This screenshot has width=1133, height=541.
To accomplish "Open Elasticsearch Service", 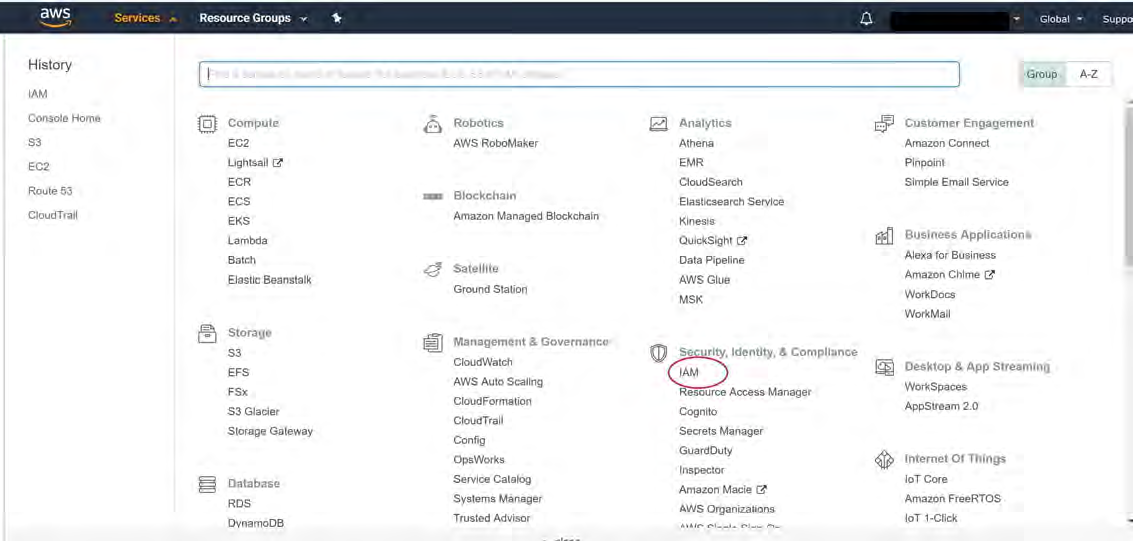I will tap(731, 202).
